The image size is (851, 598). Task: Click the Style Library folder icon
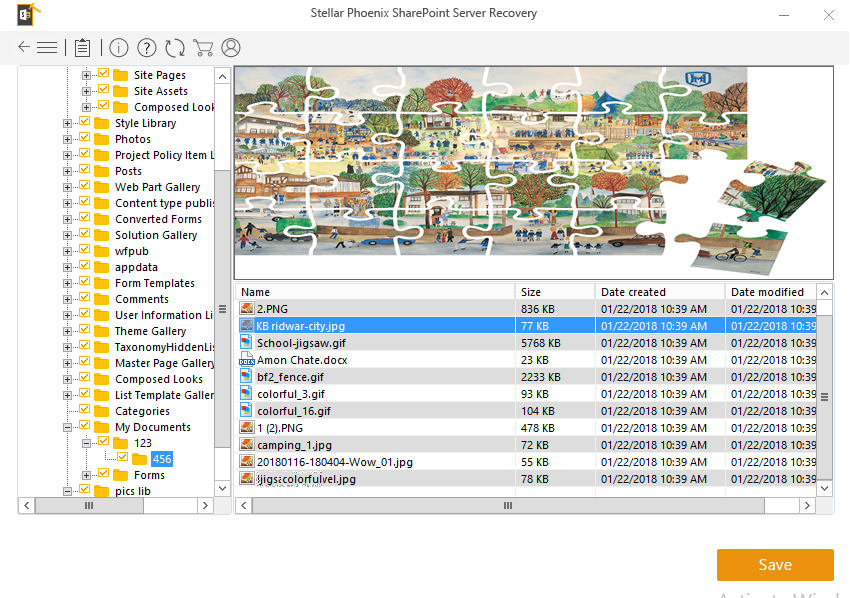[101, 123]
